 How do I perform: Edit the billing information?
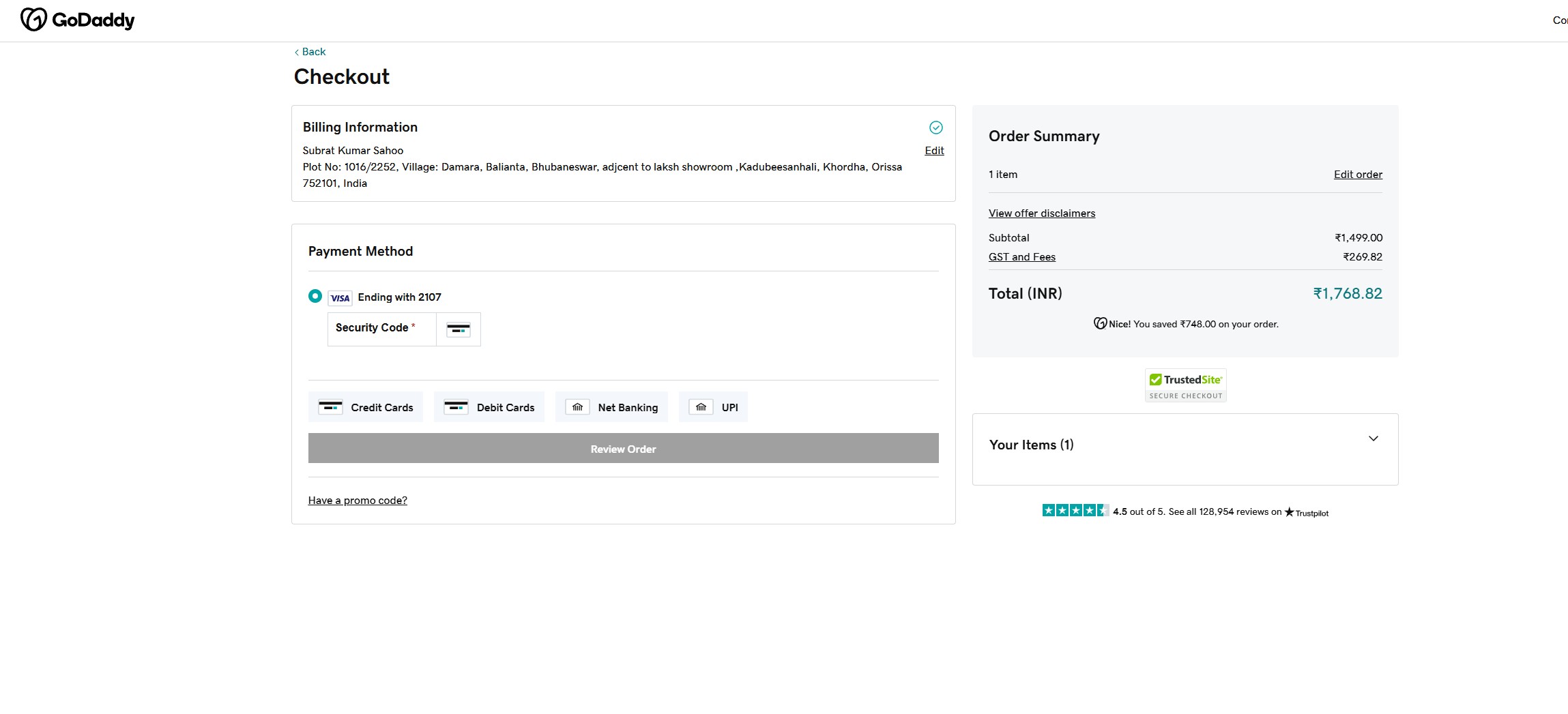coord(933,151)
